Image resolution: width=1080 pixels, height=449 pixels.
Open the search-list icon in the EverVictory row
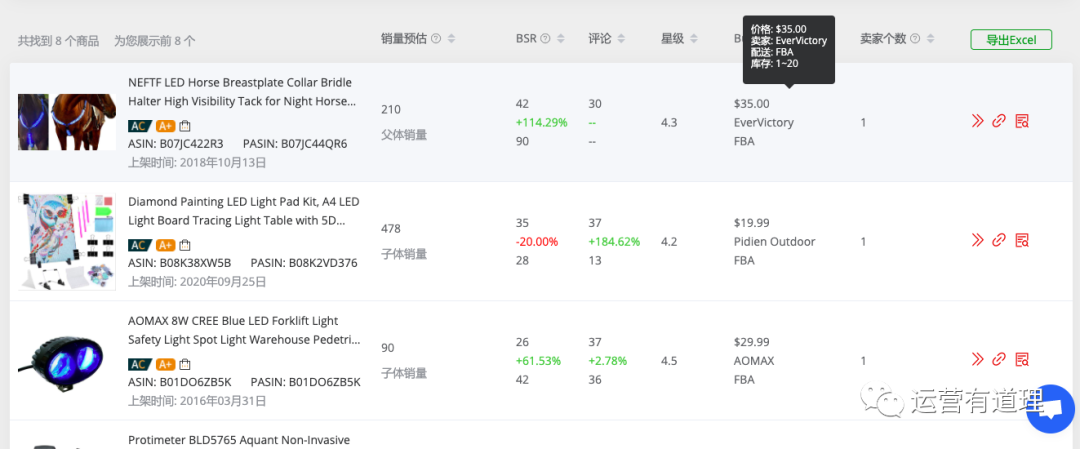(1021, 121)
